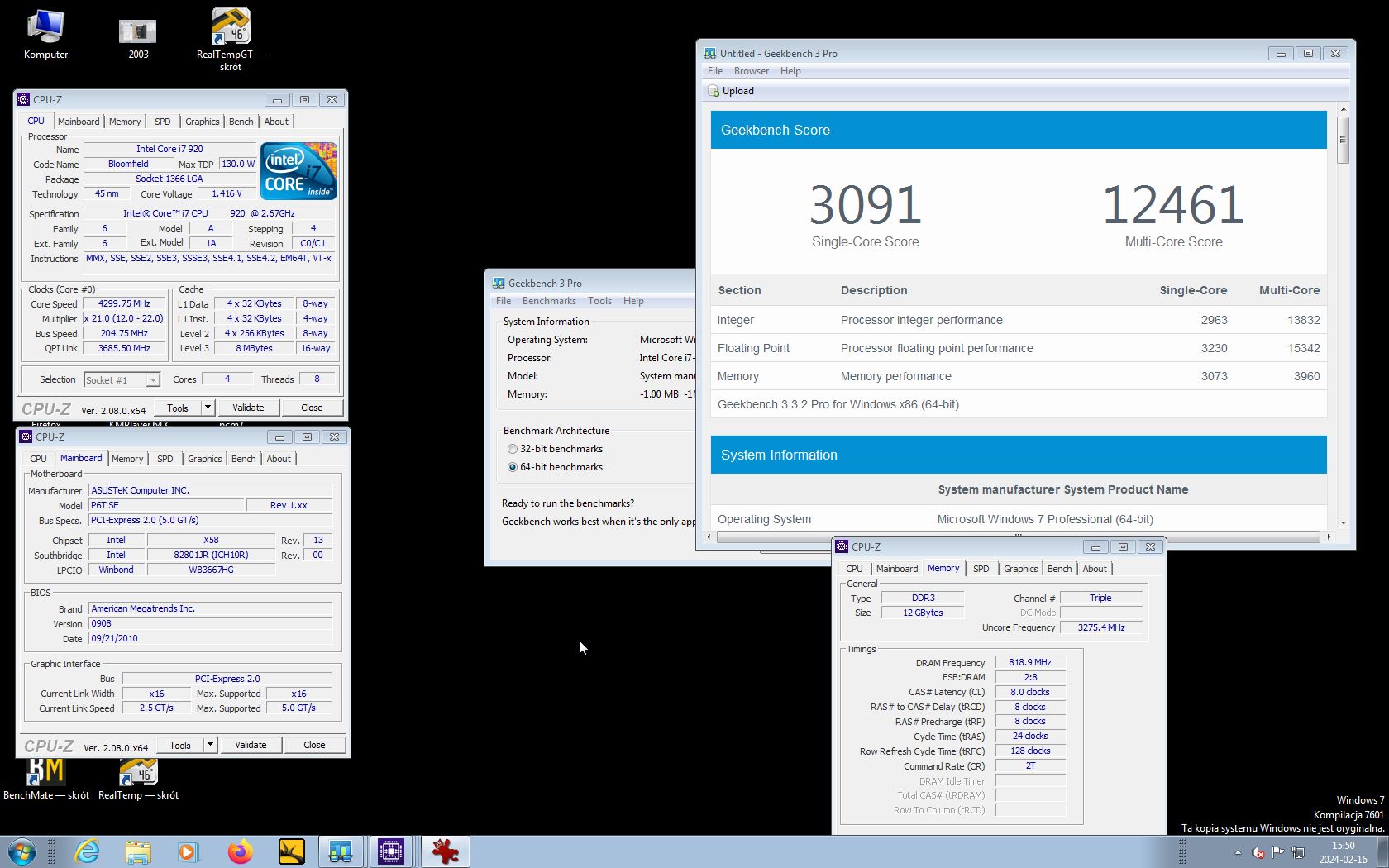Open Windows Explorer from the taskbar
Image resolution: width=1389 pixels, height=868 pixels.
coord(138,851)
